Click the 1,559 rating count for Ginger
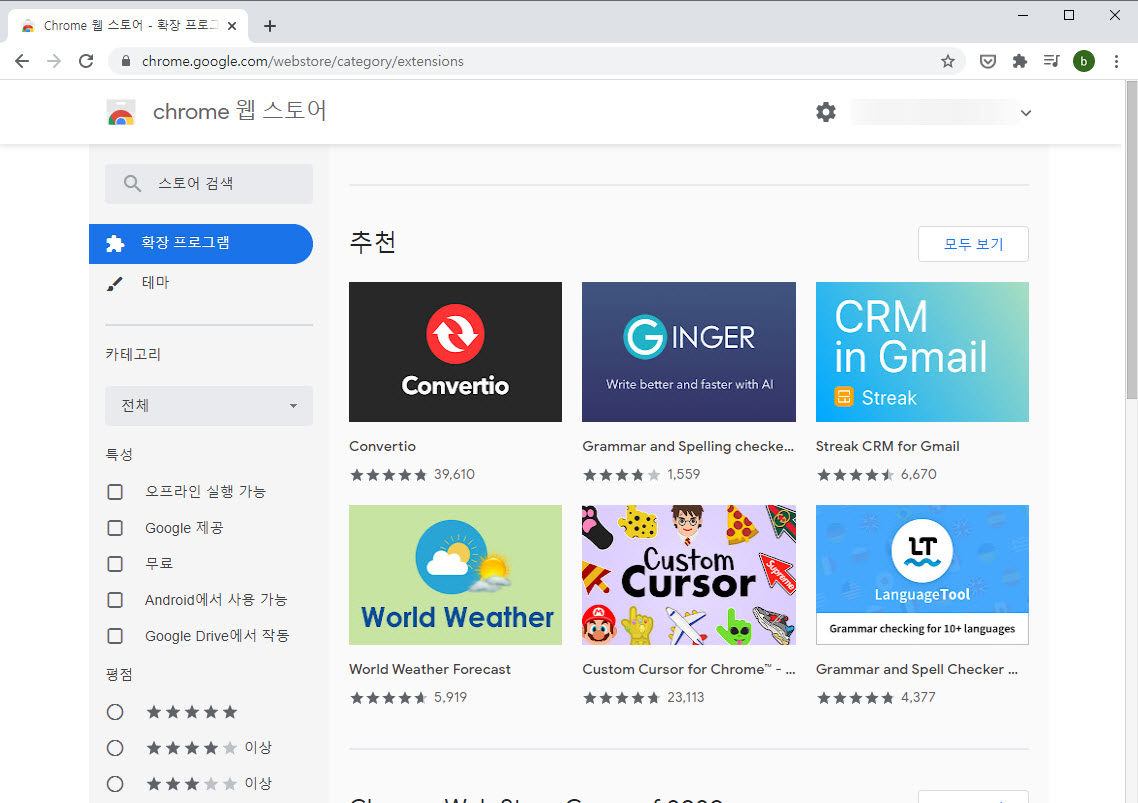Viewport: 1138px width, 803px height. (x=684, y=474)
